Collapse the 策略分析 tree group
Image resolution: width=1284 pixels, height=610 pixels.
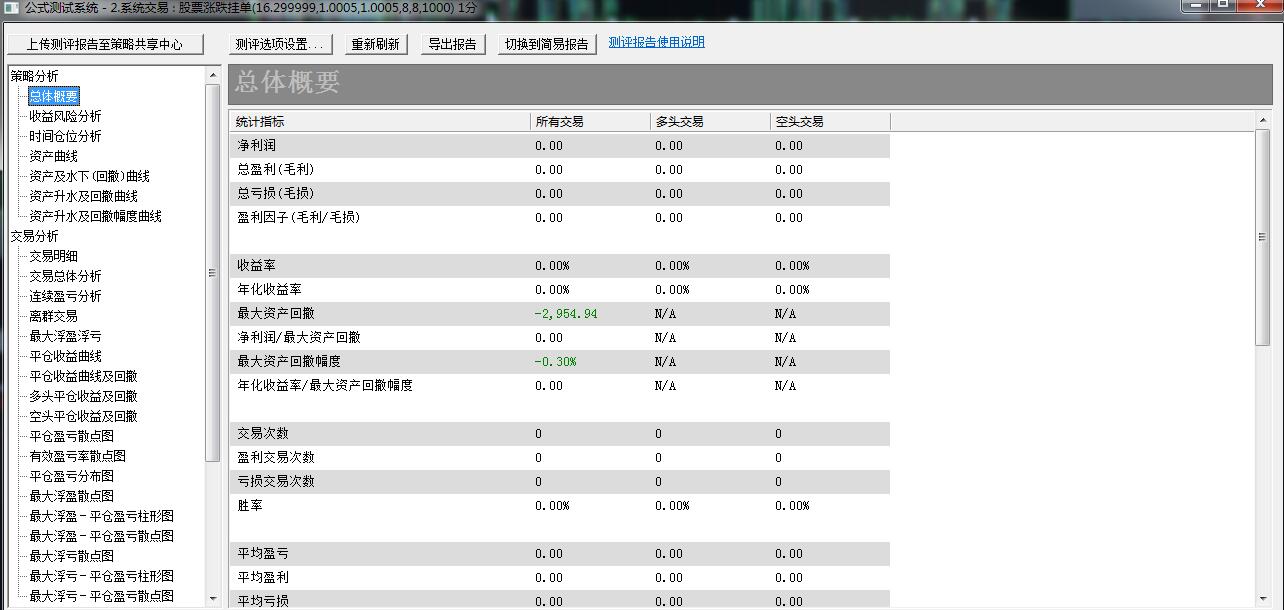point(34,76)
